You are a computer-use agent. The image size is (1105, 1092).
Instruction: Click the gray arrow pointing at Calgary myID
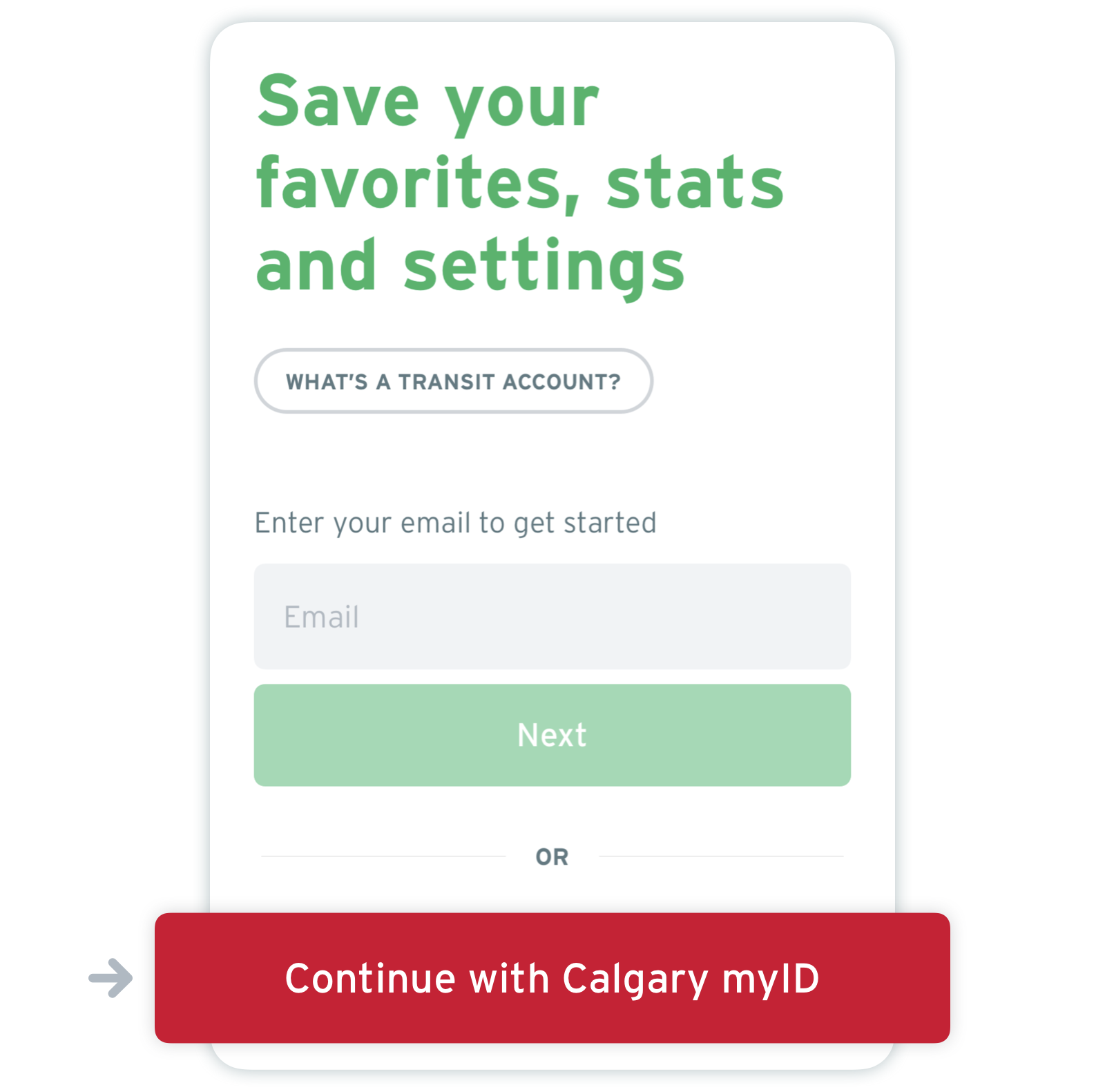pyautogui.click(x=110, y=977)
